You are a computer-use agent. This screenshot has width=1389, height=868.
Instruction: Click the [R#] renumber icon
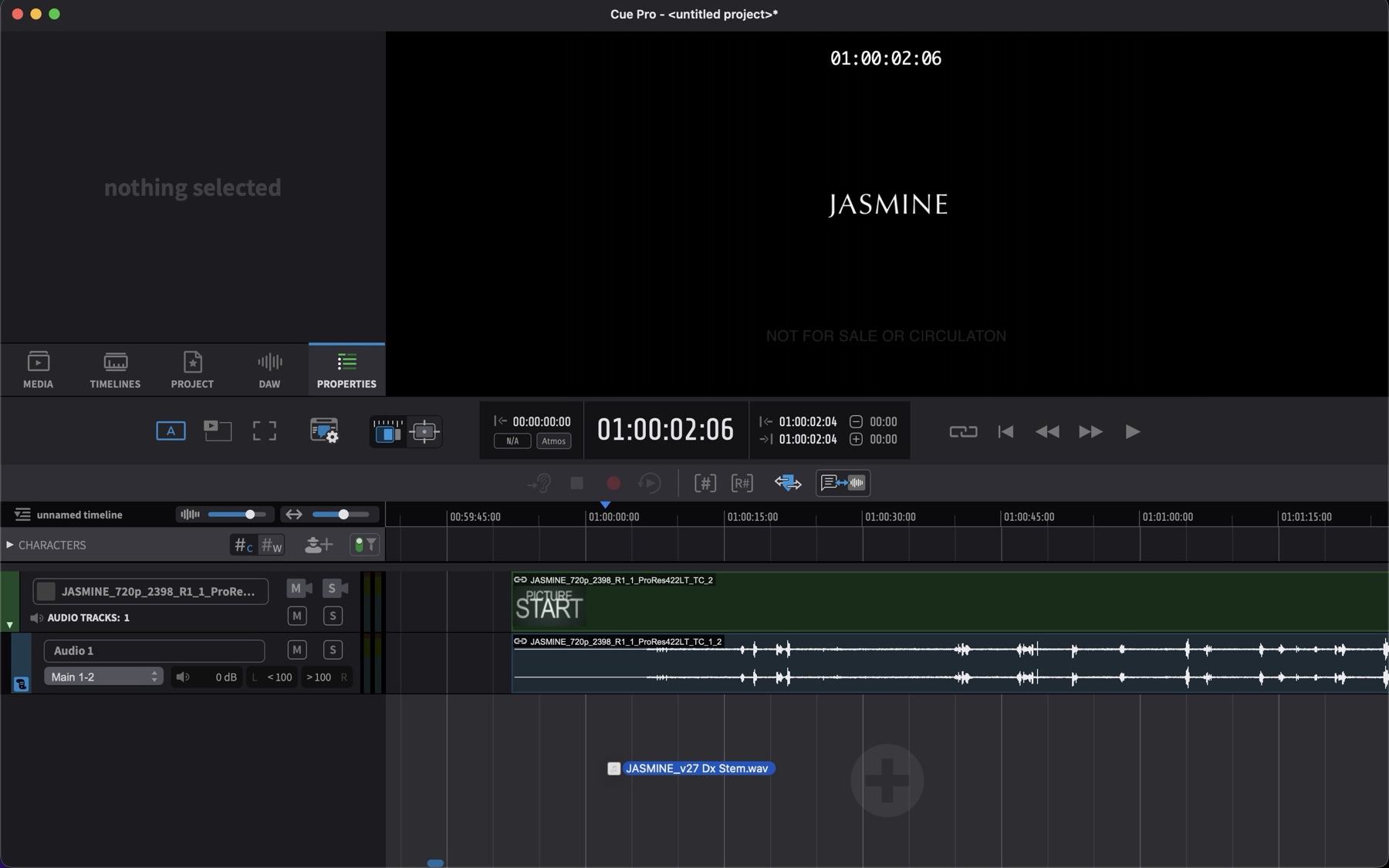click(742, 483)
